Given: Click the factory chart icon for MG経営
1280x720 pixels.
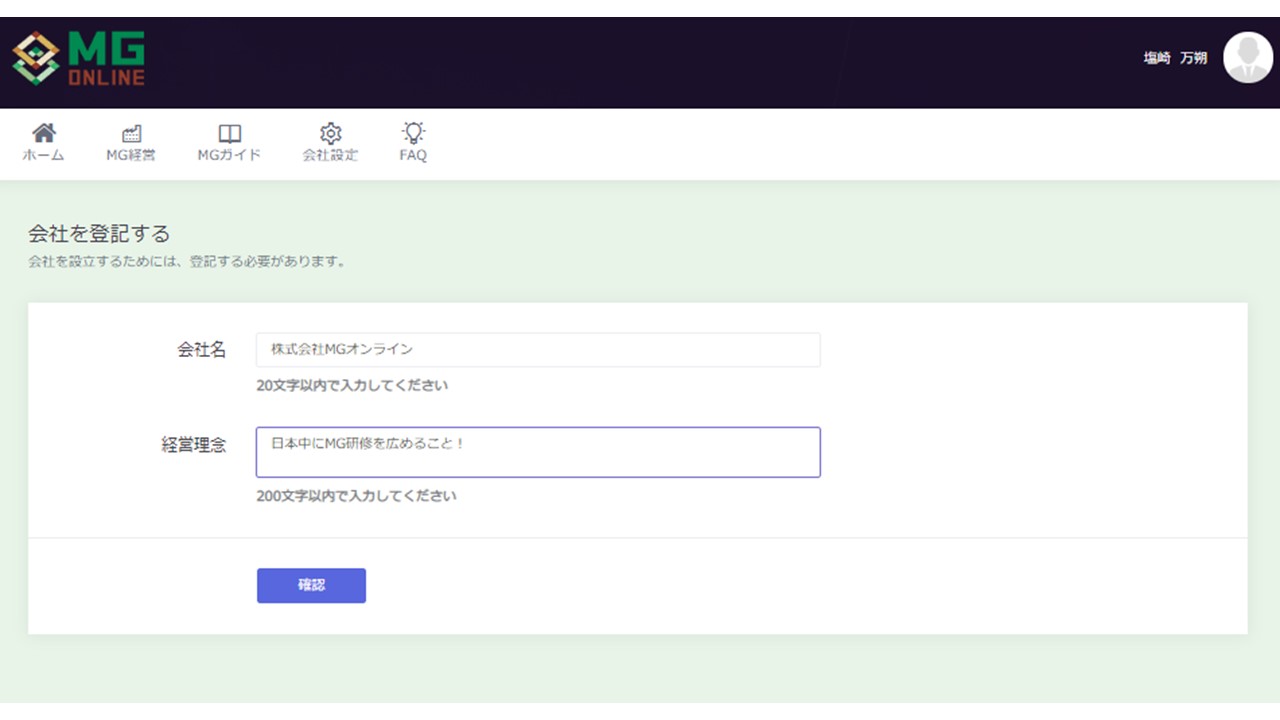Looking at the screenshot, I should pyautogui.click(x=131, y=133).
